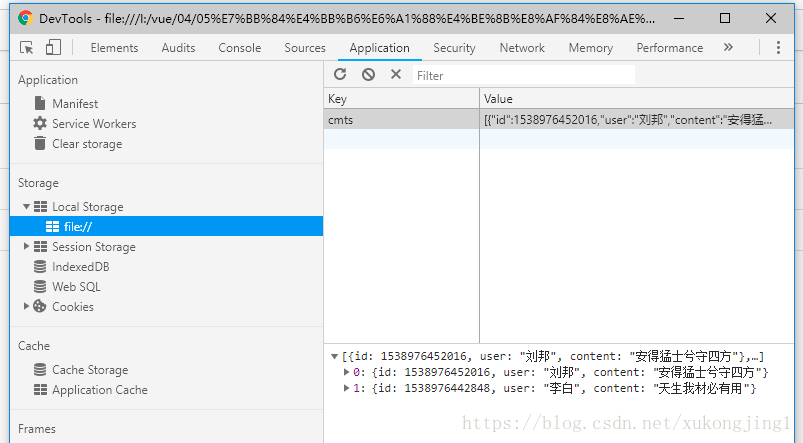Open Application Cache in the sidebar
Image resolution: width=803 pixels, height=443 pixels.
click(100, 390)
